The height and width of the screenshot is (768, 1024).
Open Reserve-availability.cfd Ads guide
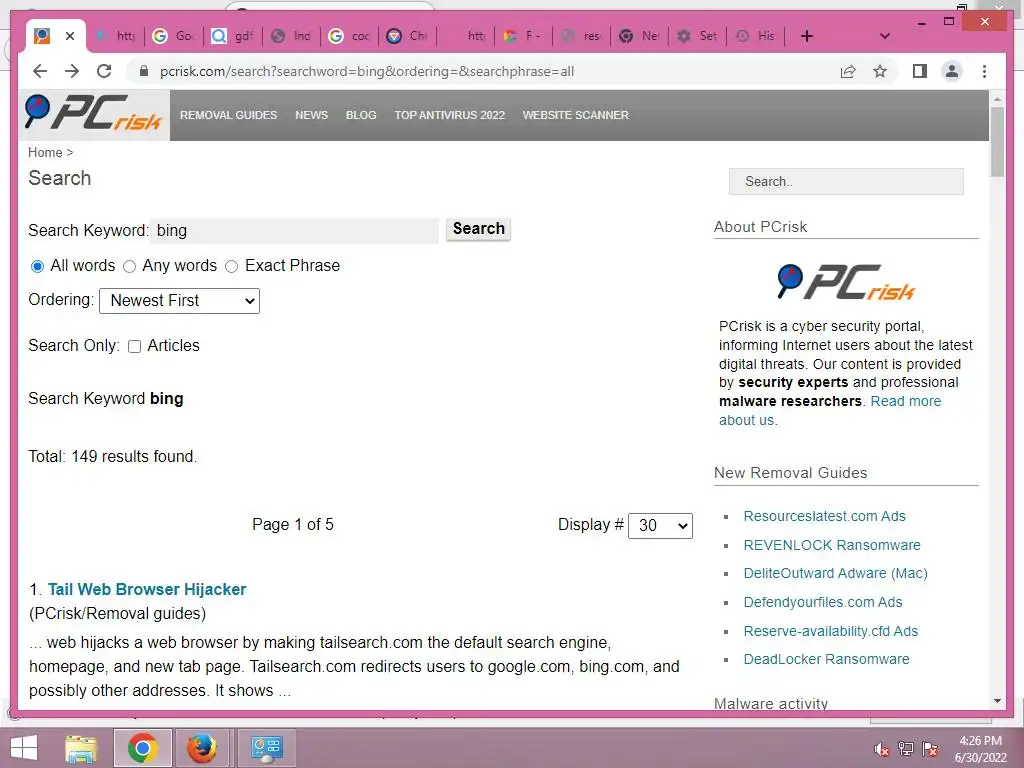click(x=831, y=631)
